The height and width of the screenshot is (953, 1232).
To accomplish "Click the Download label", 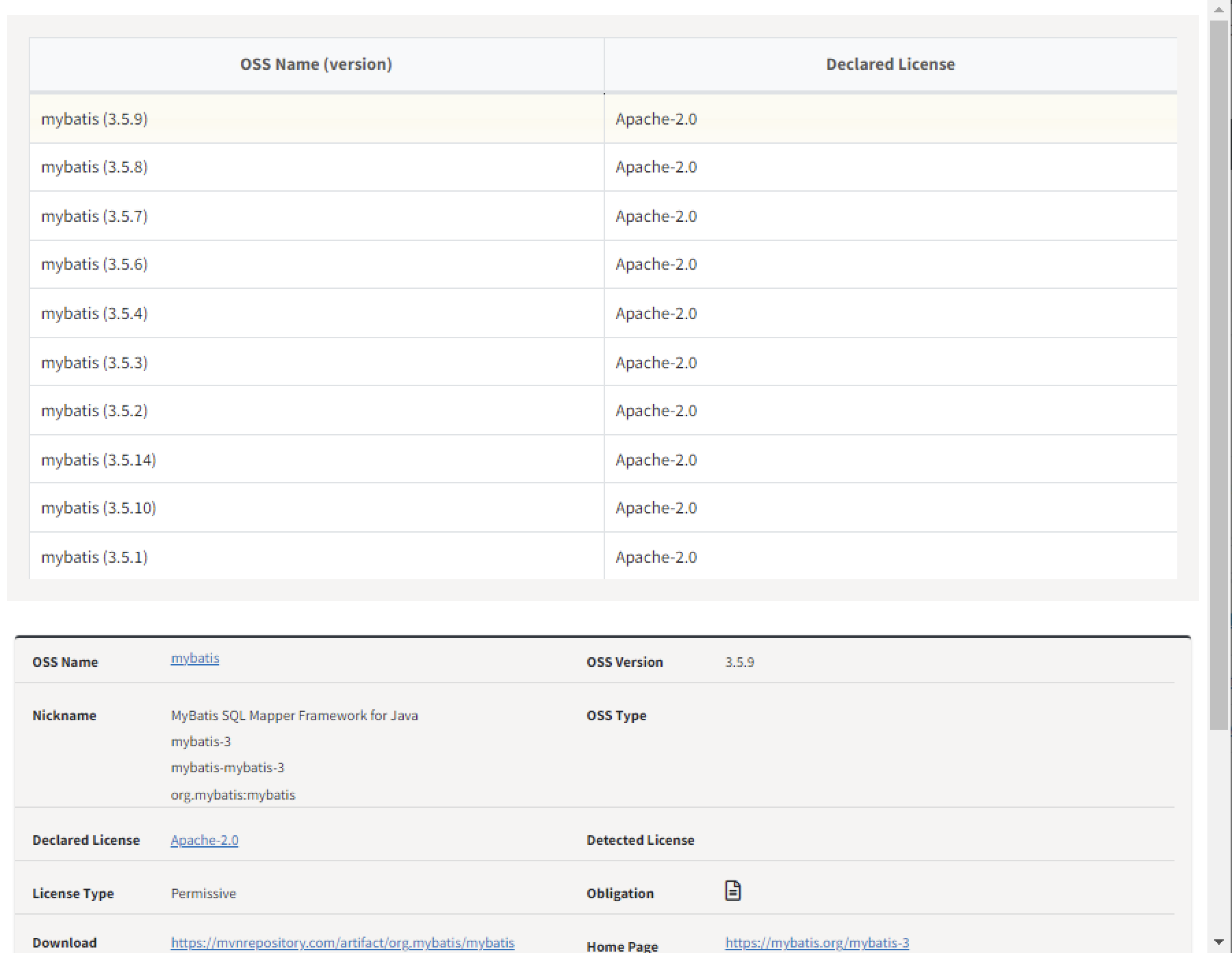I will pyautogui.click(x=64, y=943).
